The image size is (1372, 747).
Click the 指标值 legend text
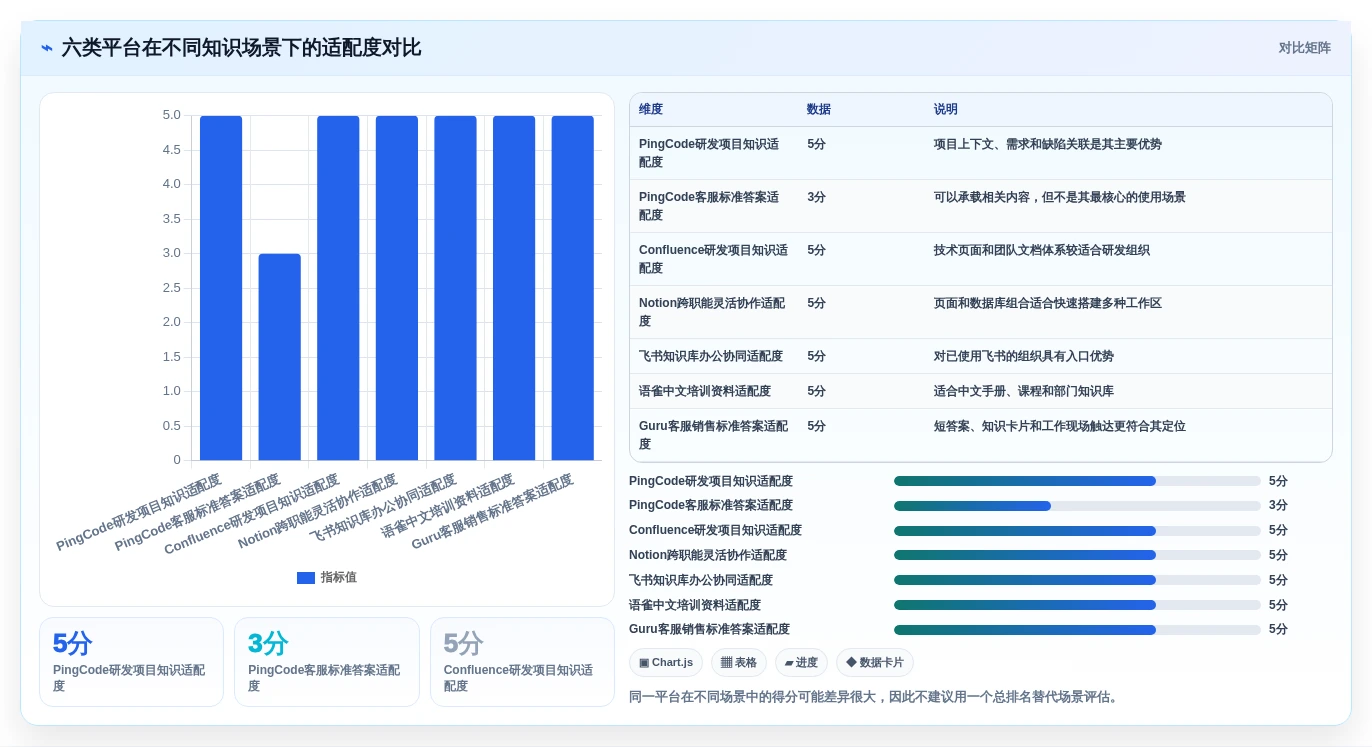[x=338, y=577]
